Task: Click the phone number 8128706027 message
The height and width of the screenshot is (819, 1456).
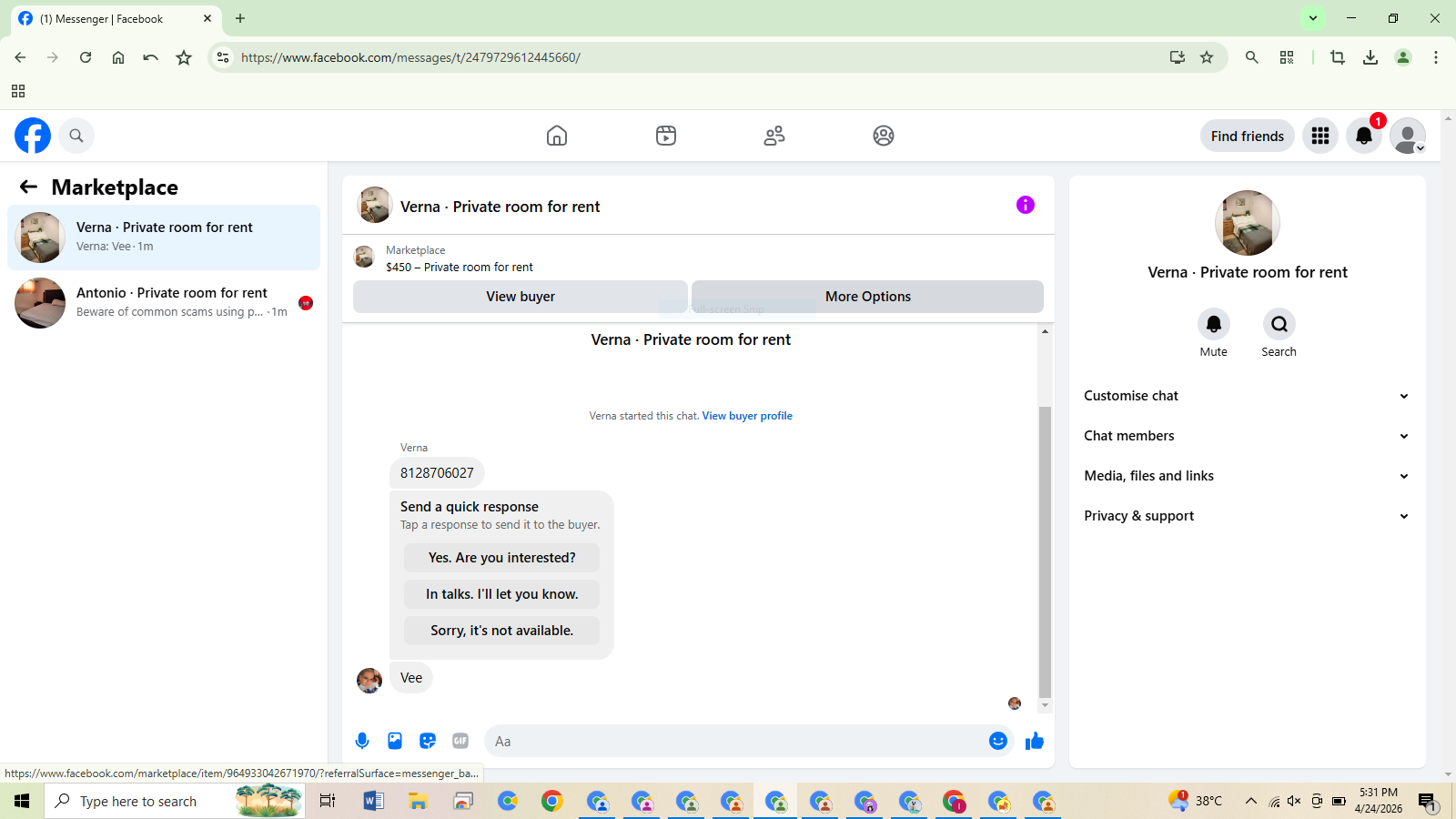Action: click(x=437, y=473)
